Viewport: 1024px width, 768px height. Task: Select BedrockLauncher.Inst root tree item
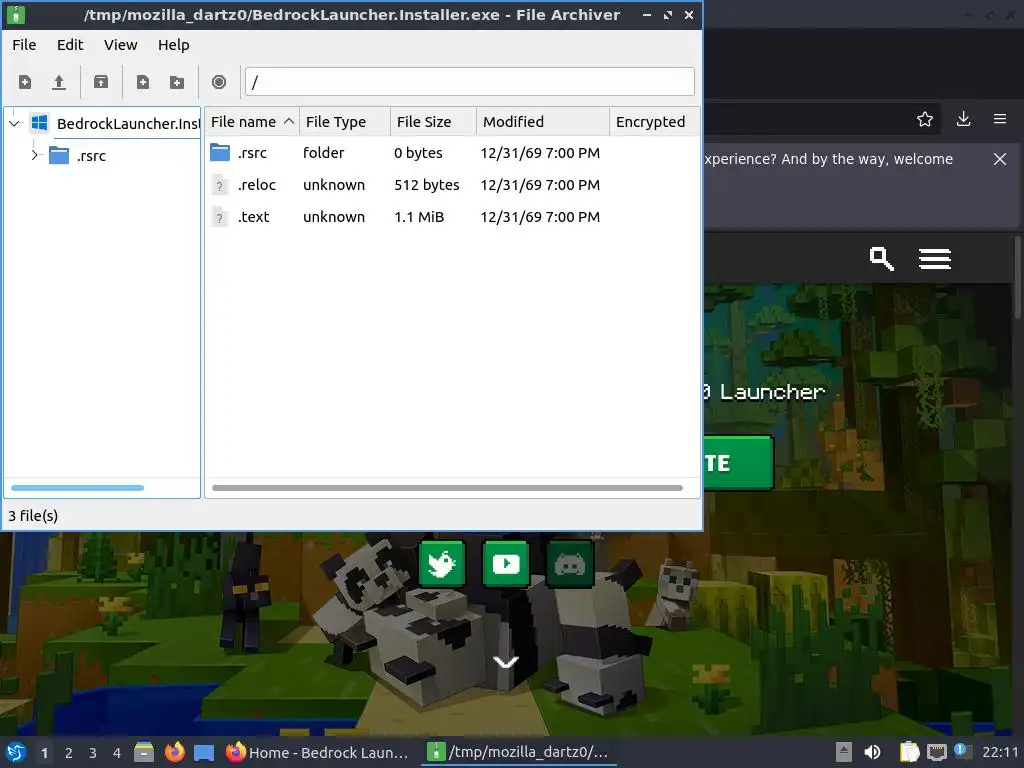128,123
